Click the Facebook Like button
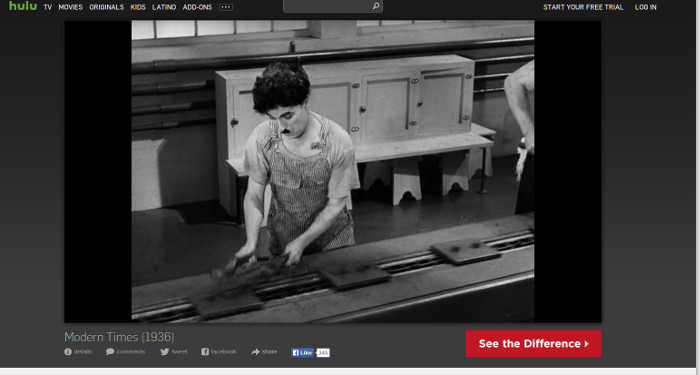 (x=302, y=353)
